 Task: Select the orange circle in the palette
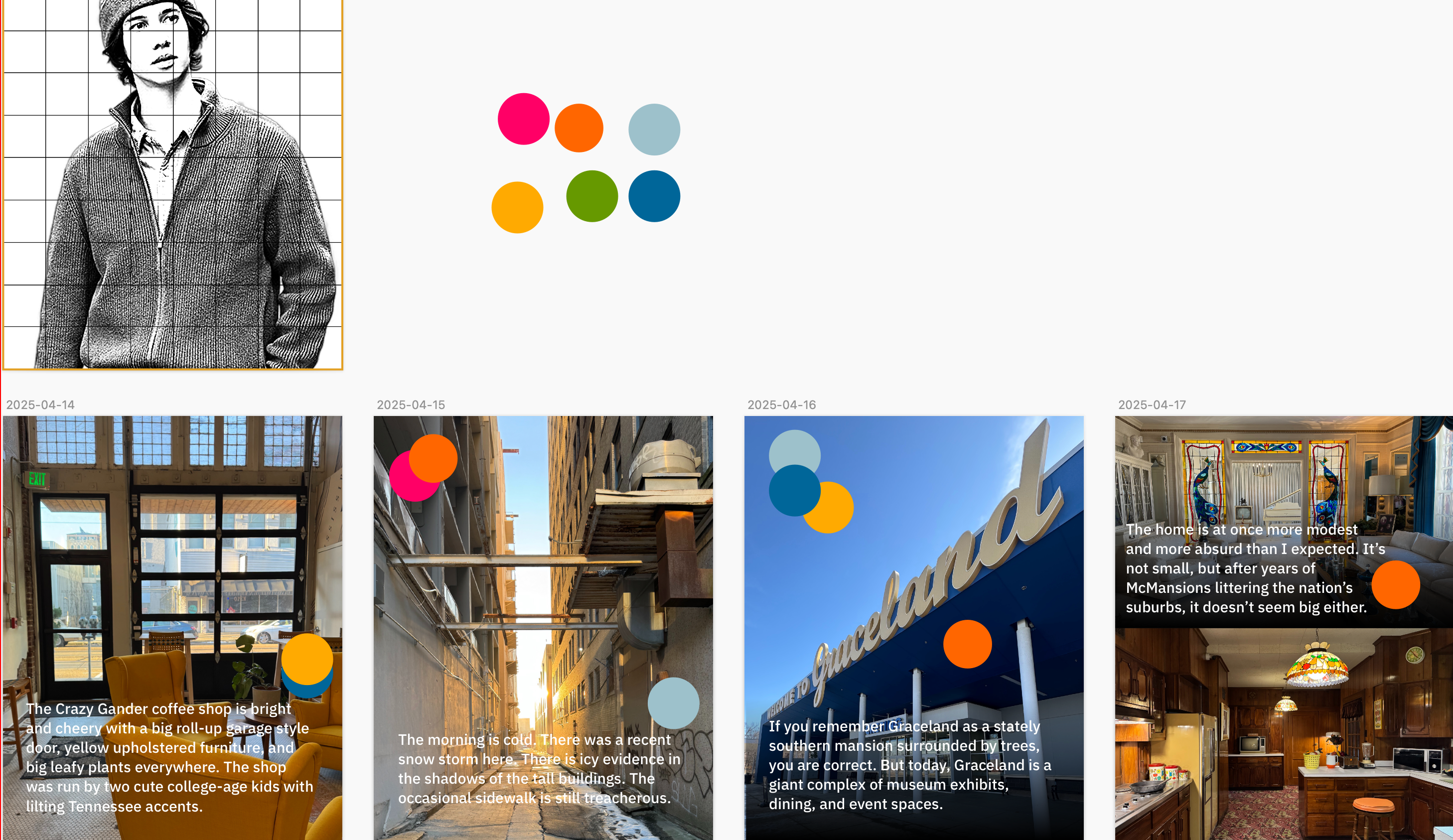tap(579, 128)
